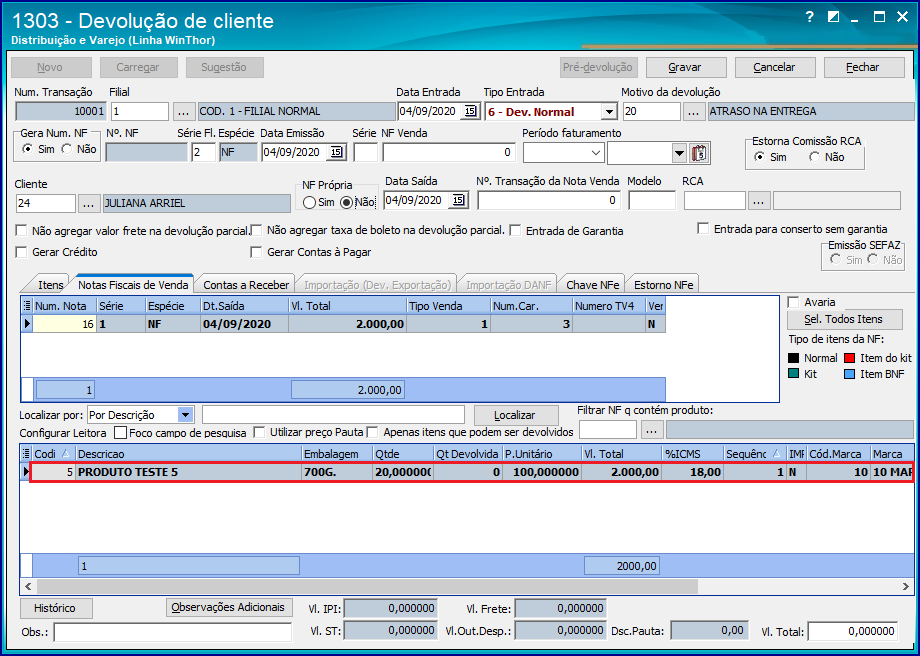
Task: Click scroll left arrow in items grid
Action: click(x=28, y=586)
